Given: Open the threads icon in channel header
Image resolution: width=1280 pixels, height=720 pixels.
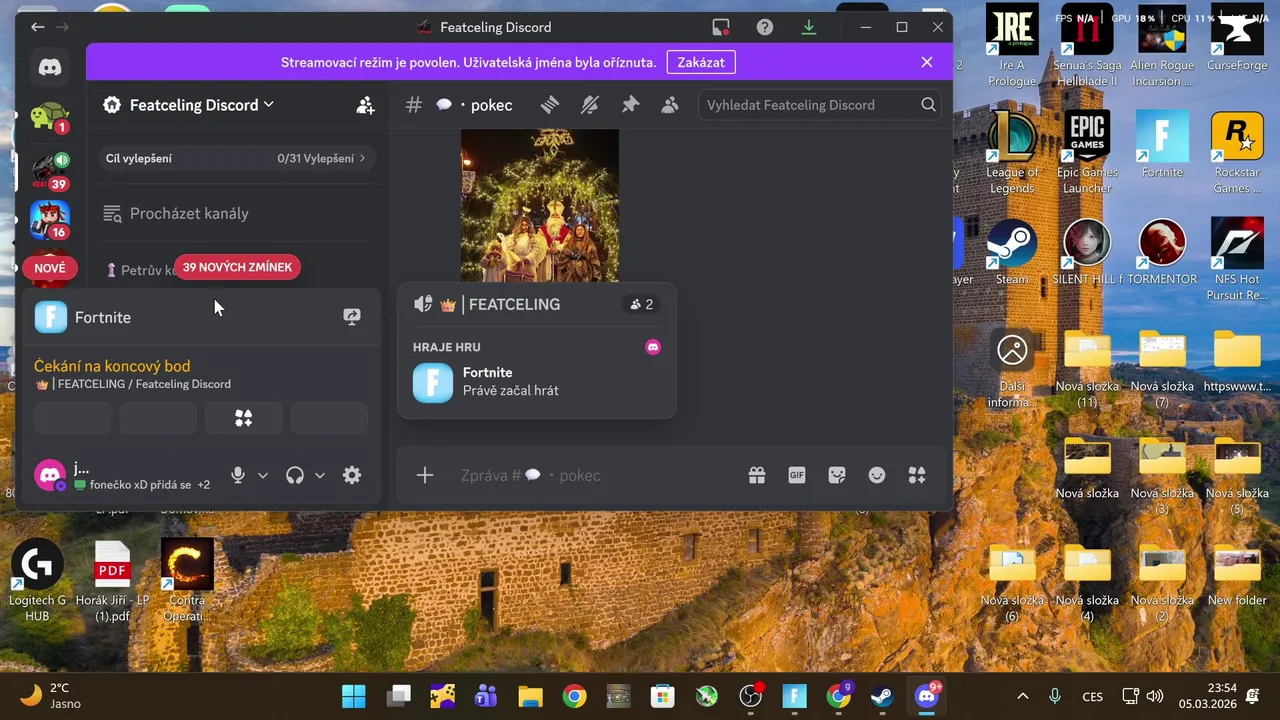Looking at the screenshot, I should pyautogui.click(x=549, y=104).
